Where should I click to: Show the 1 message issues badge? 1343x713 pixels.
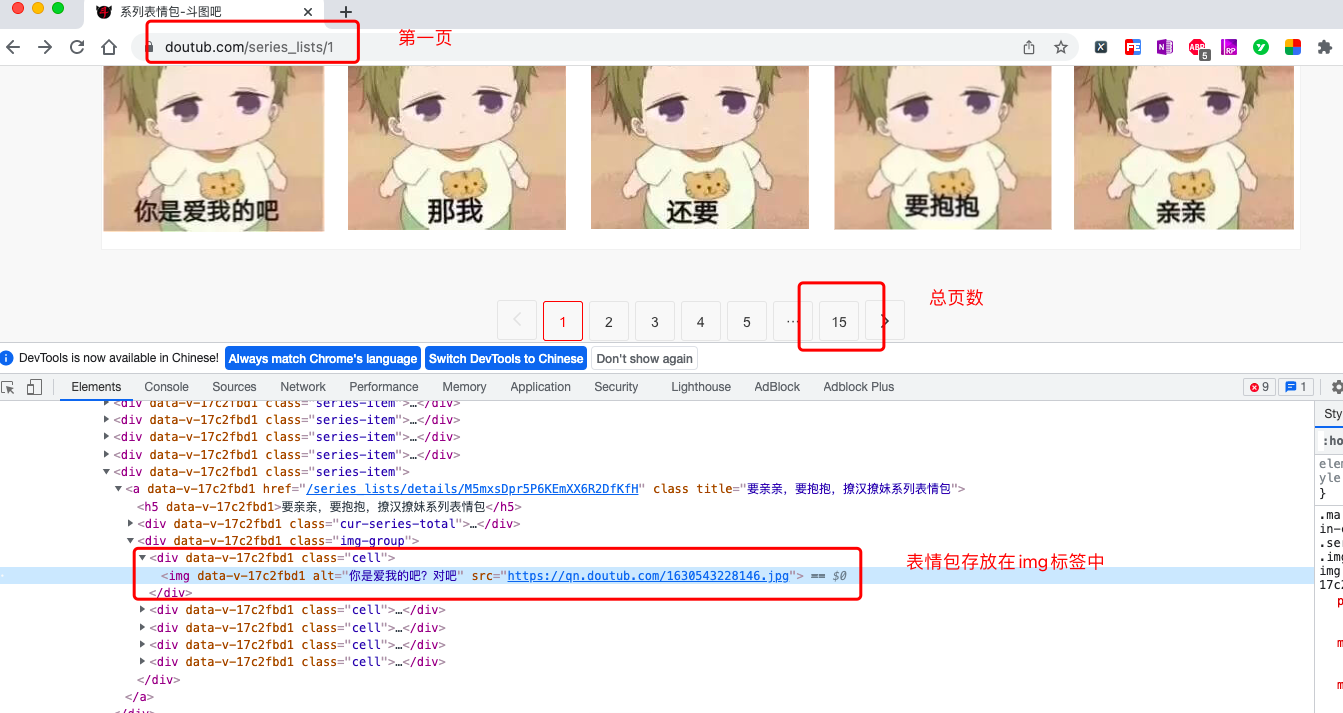(1296, 387)
